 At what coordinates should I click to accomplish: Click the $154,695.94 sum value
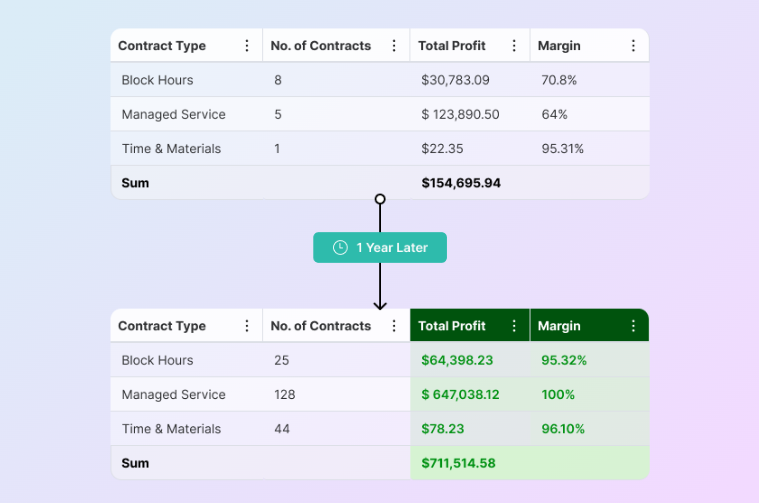coord(461,183)
